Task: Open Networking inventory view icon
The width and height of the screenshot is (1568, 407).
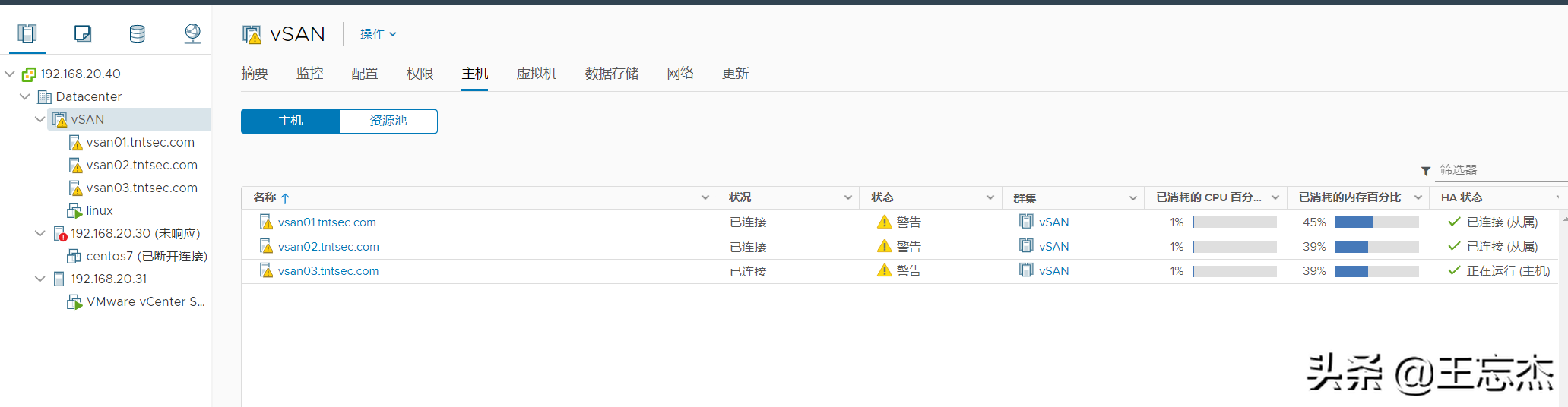Action: click(193, 33)
